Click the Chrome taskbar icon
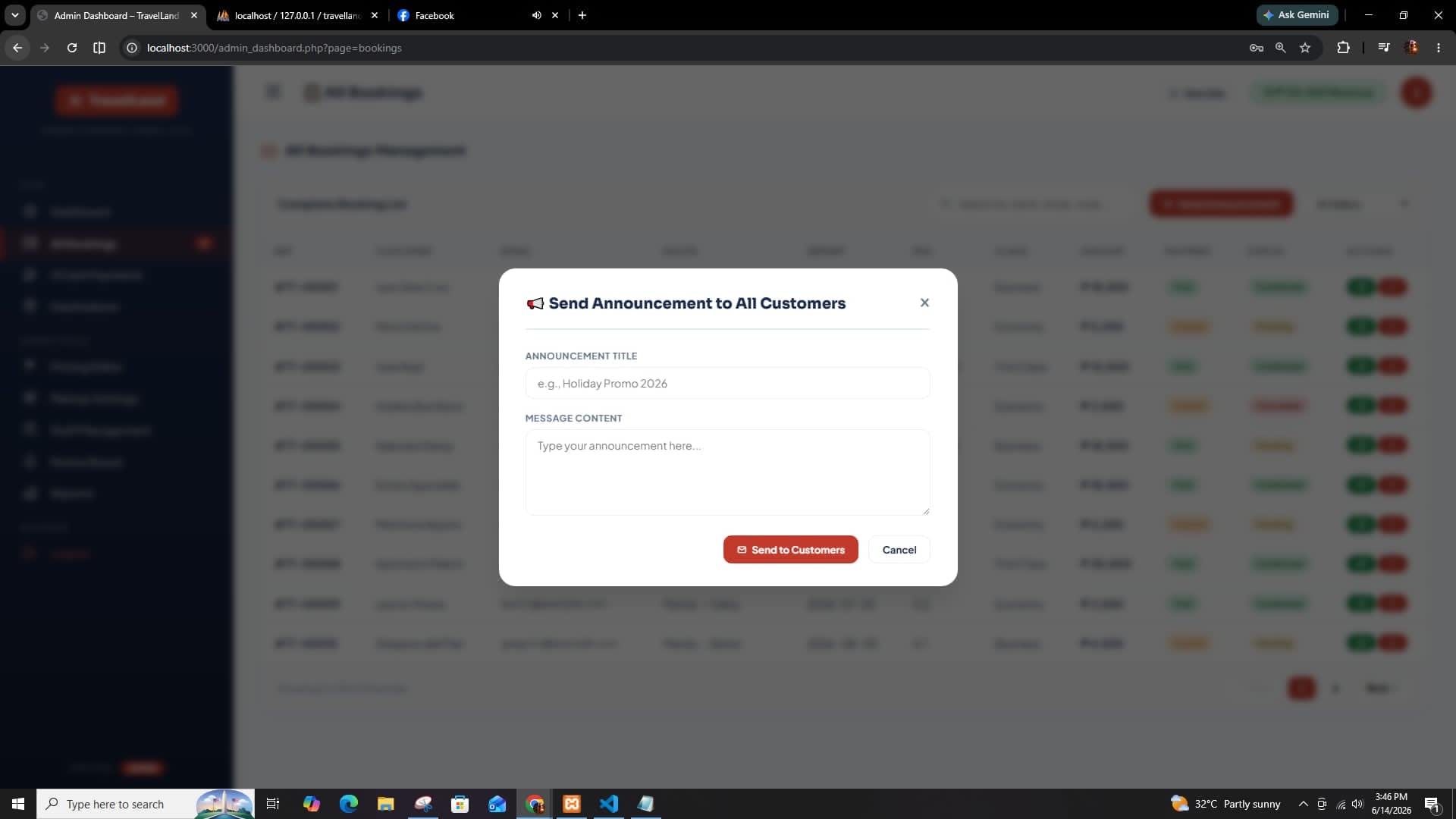Image resolution: width=1456 pixels, height=819 pixels. pos(535,804)
